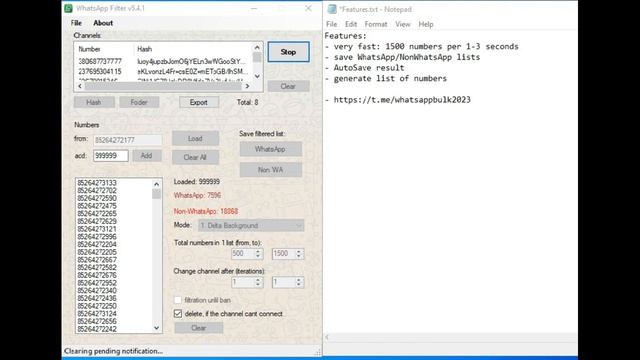The image size is (640, 360).
Task: Click the Export button
Action: click(x=199, y=102)
